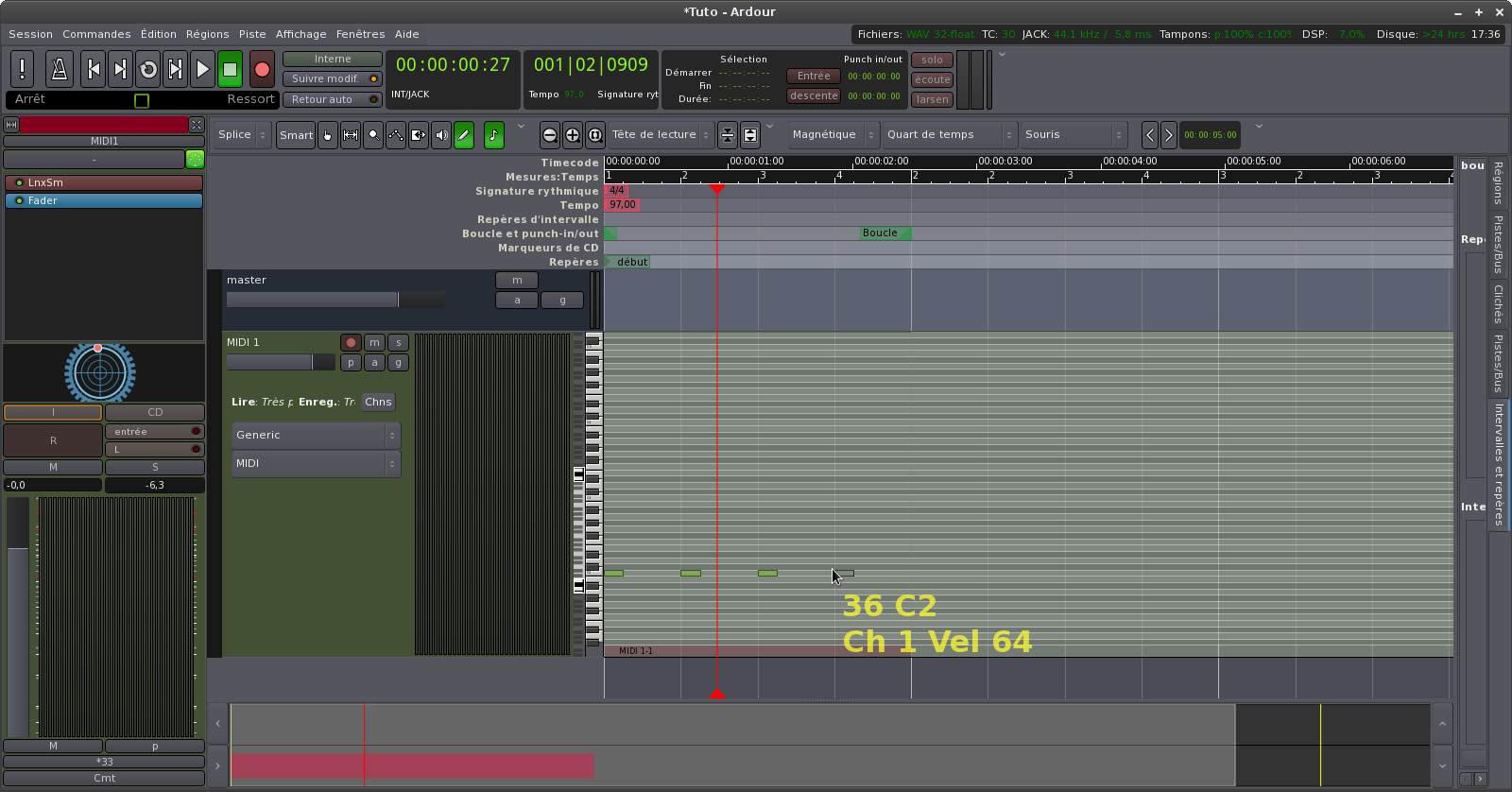Open the Commandes menu

pos(96,34)
